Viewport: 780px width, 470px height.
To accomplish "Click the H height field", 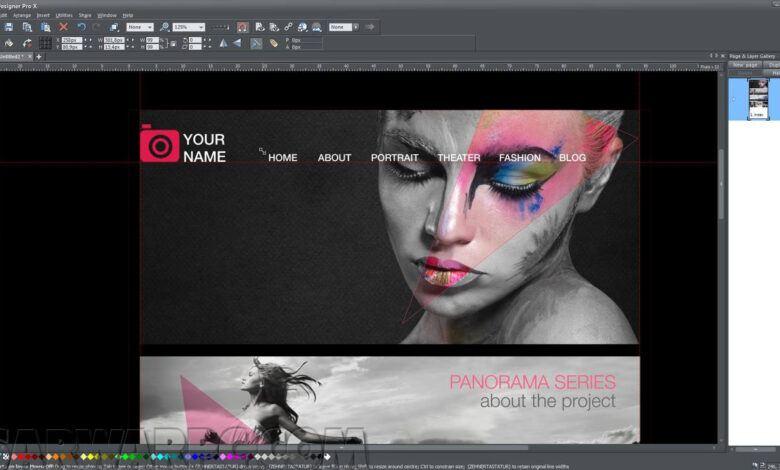I will click(x=114, y=47).
